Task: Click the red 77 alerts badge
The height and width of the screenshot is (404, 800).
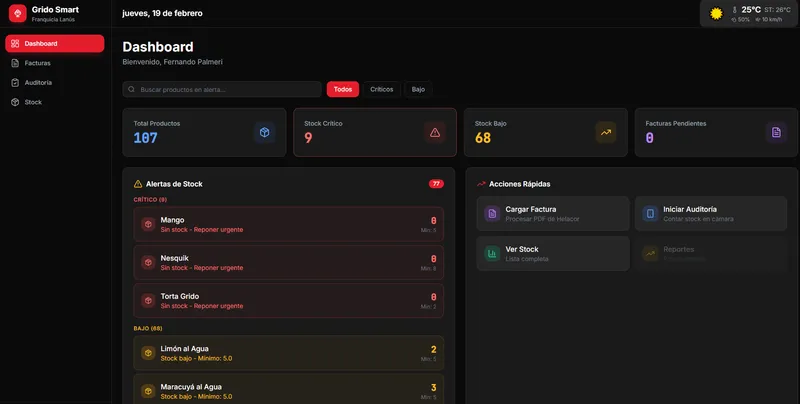Action: (x=436, y=184)
